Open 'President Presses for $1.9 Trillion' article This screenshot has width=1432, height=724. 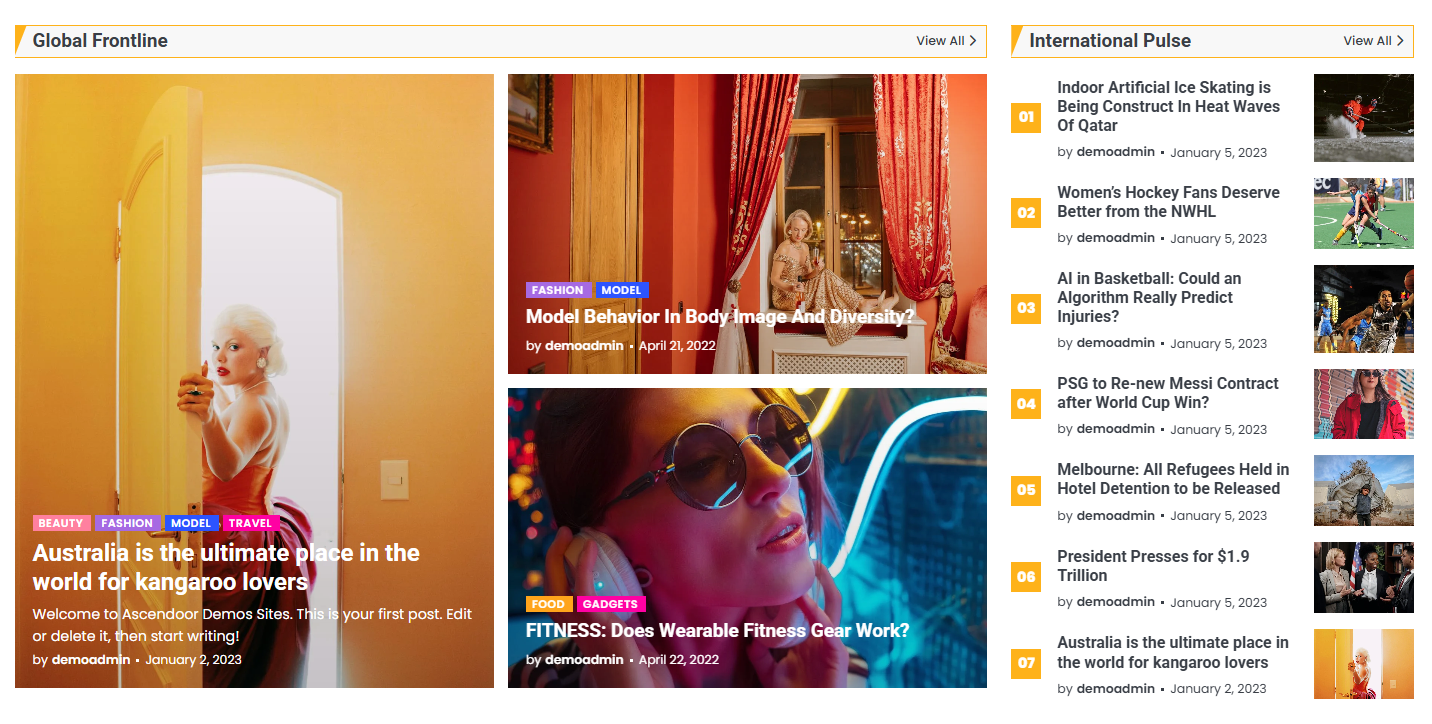1152,566
